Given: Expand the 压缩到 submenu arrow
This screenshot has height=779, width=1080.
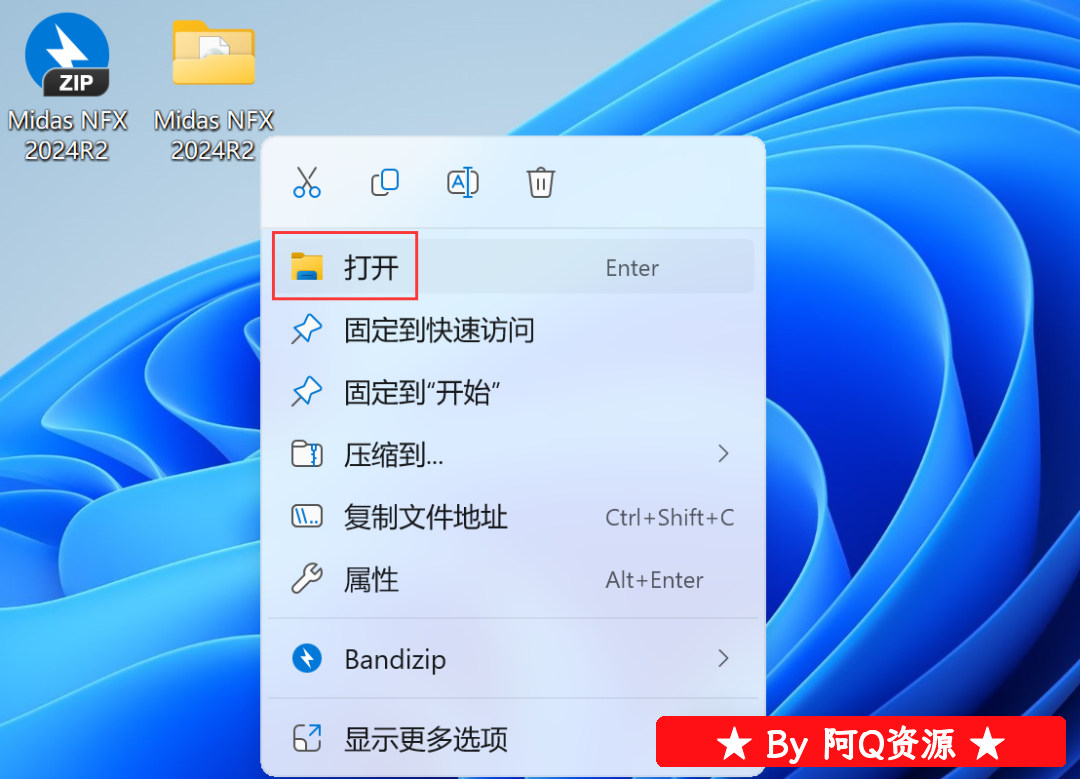Looking at the screenshot, I should [723, 453].
